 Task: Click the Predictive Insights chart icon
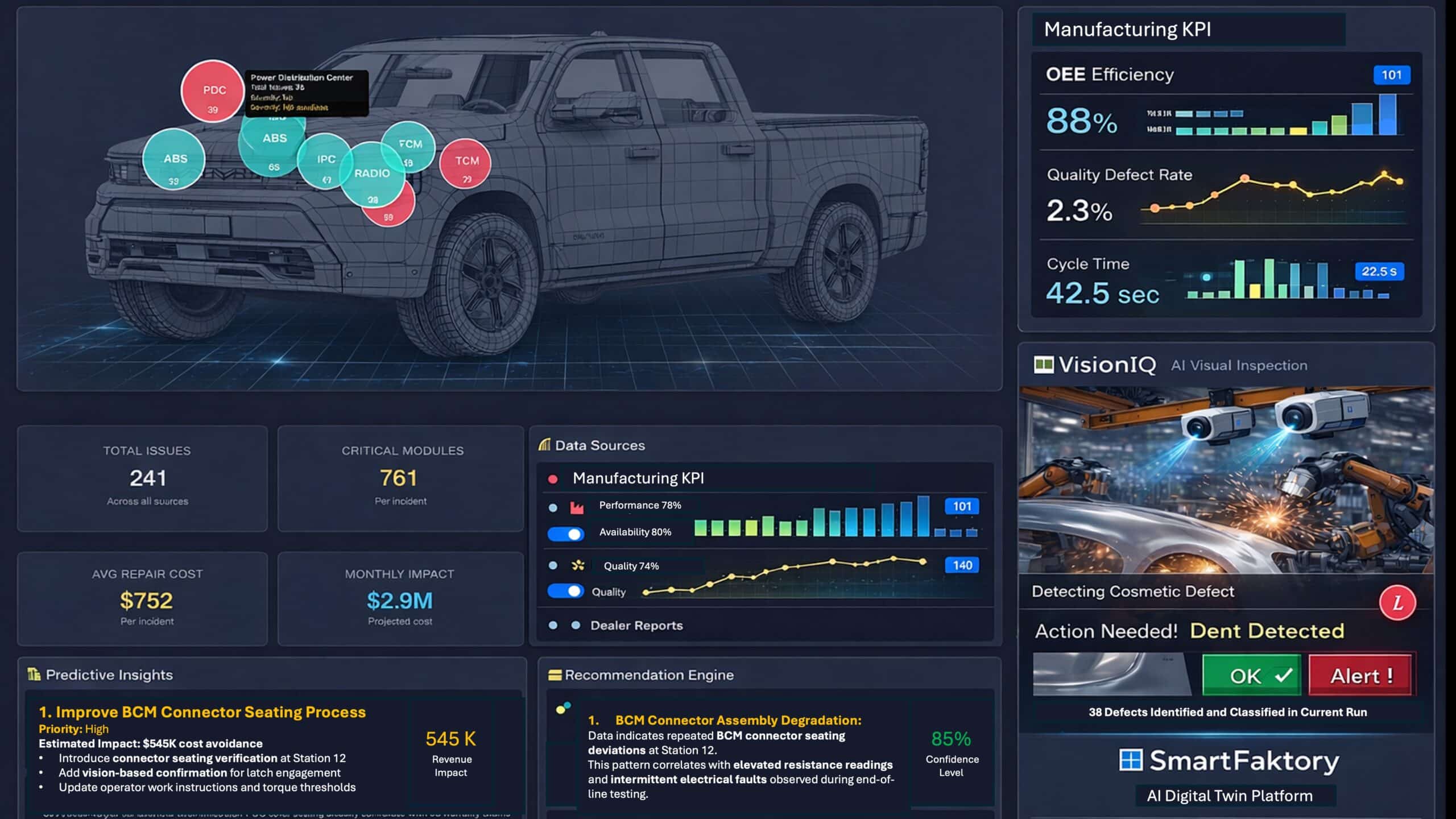point(34,675)
